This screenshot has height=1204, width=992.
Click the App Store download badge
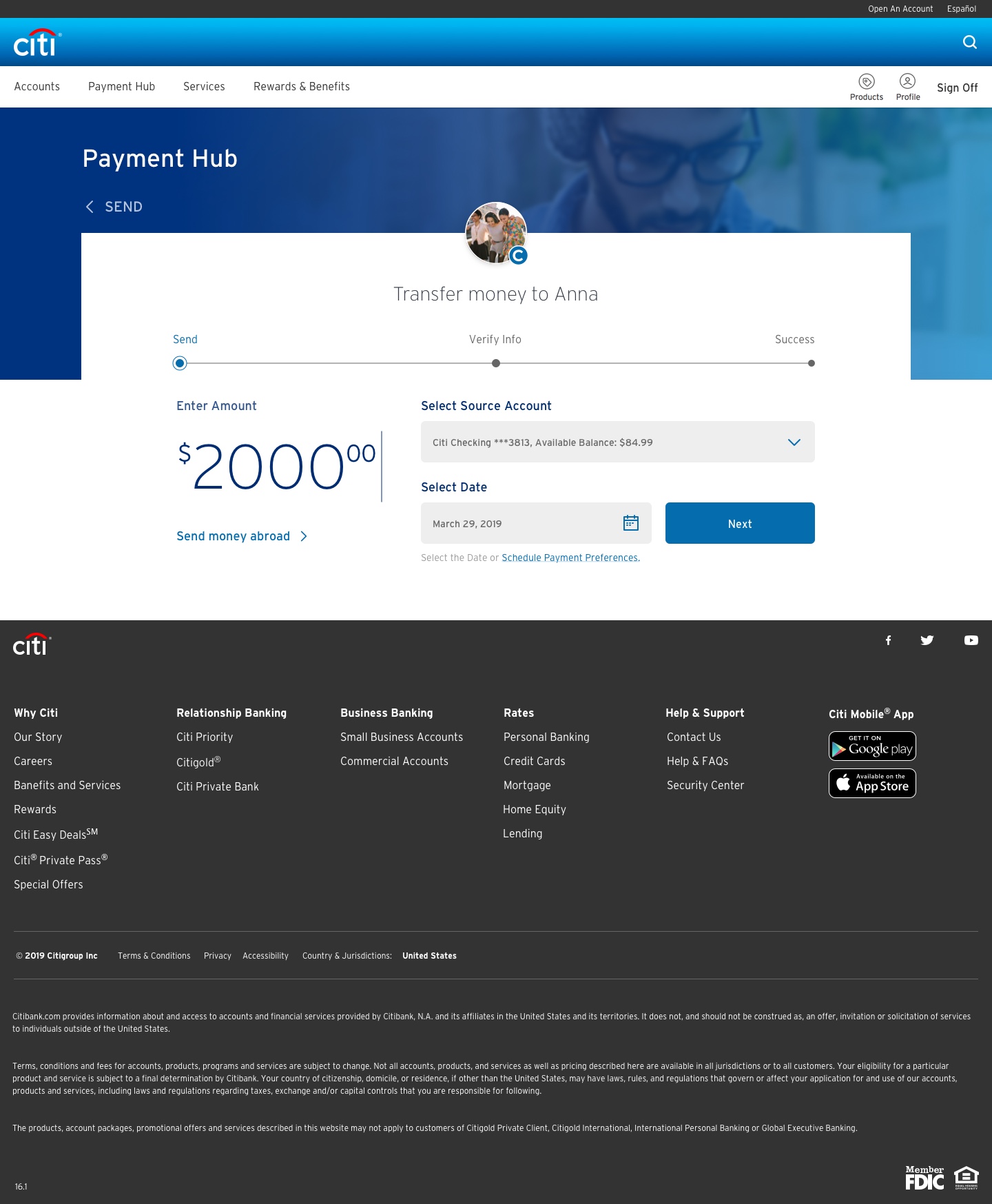point(872,783)
